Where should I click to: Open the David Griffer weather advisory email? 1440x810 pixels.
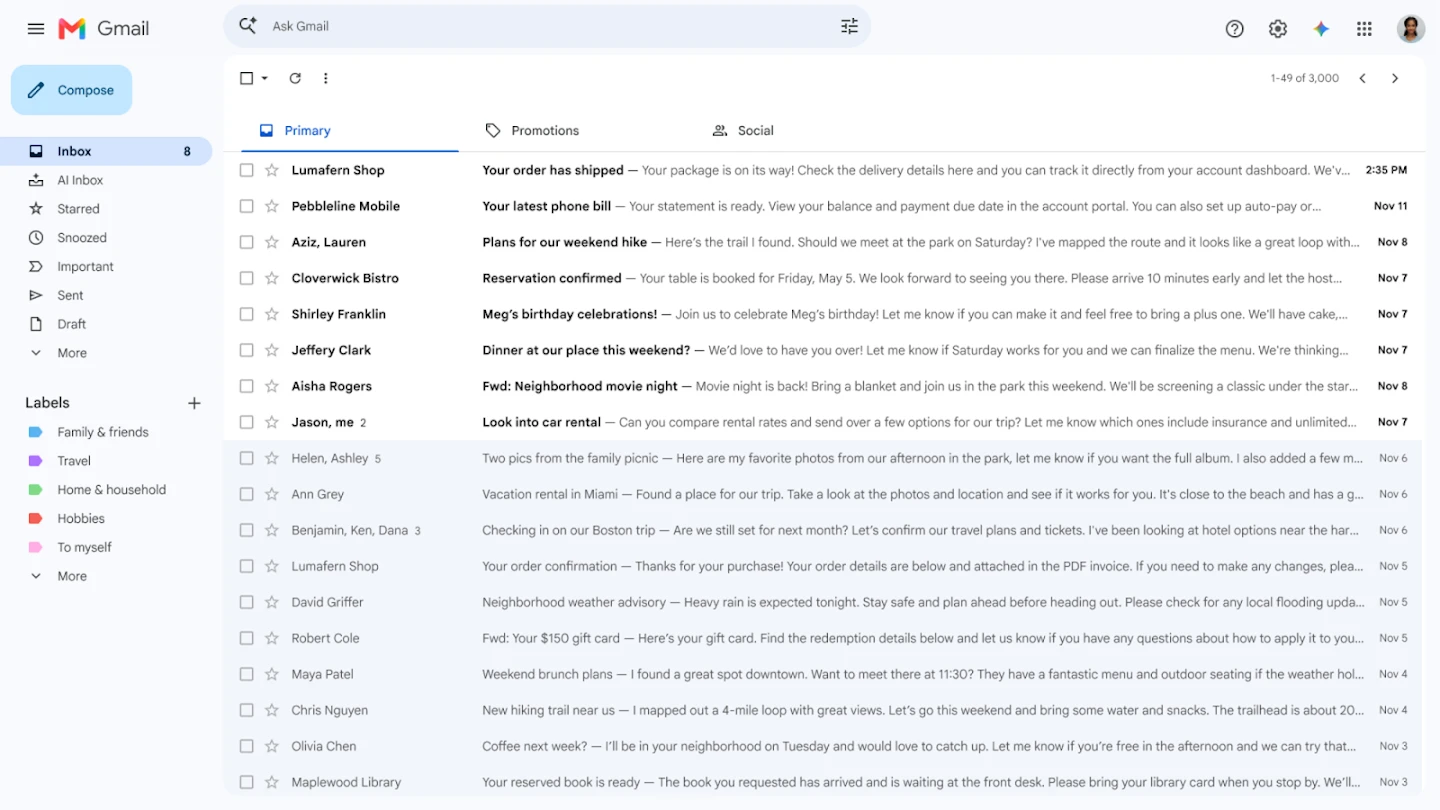click(x=822, y=602)
